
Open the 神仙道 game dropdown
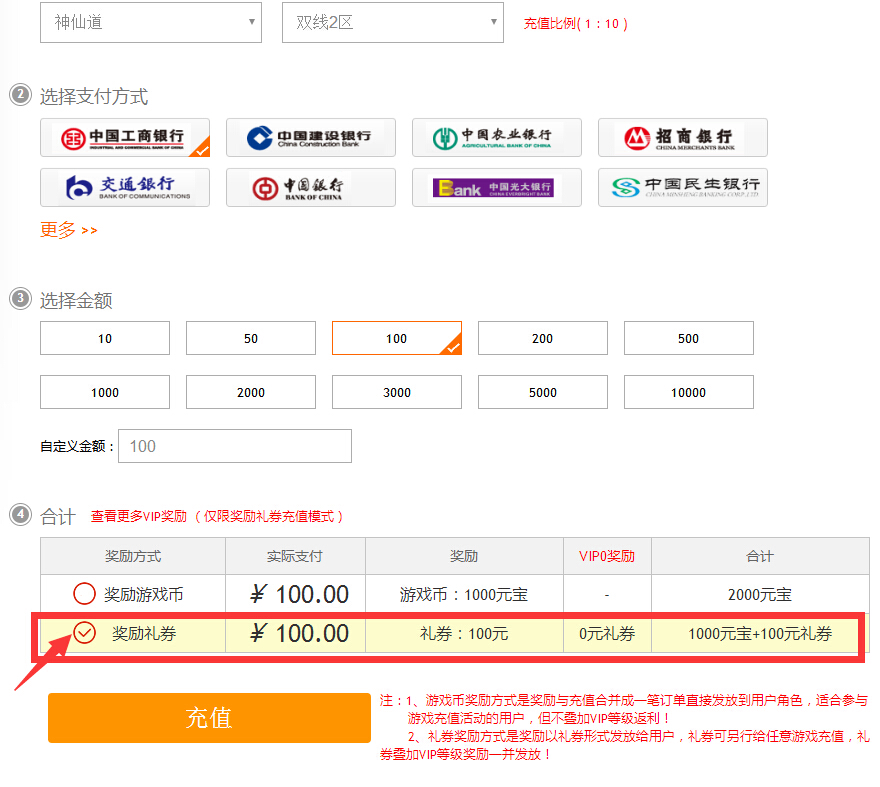pos(150,22)
